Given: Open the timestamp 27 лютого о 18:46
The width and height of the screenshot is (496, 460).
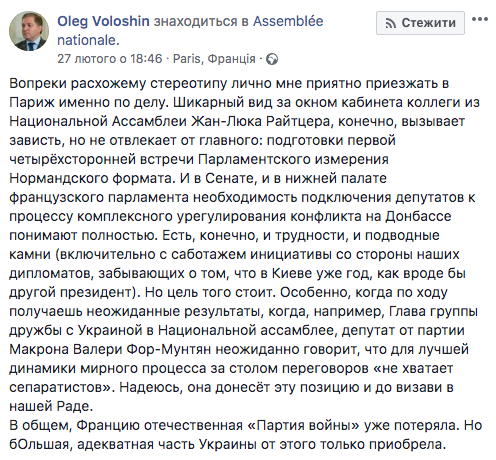Looking at the screenshot, I should point(110,59).
